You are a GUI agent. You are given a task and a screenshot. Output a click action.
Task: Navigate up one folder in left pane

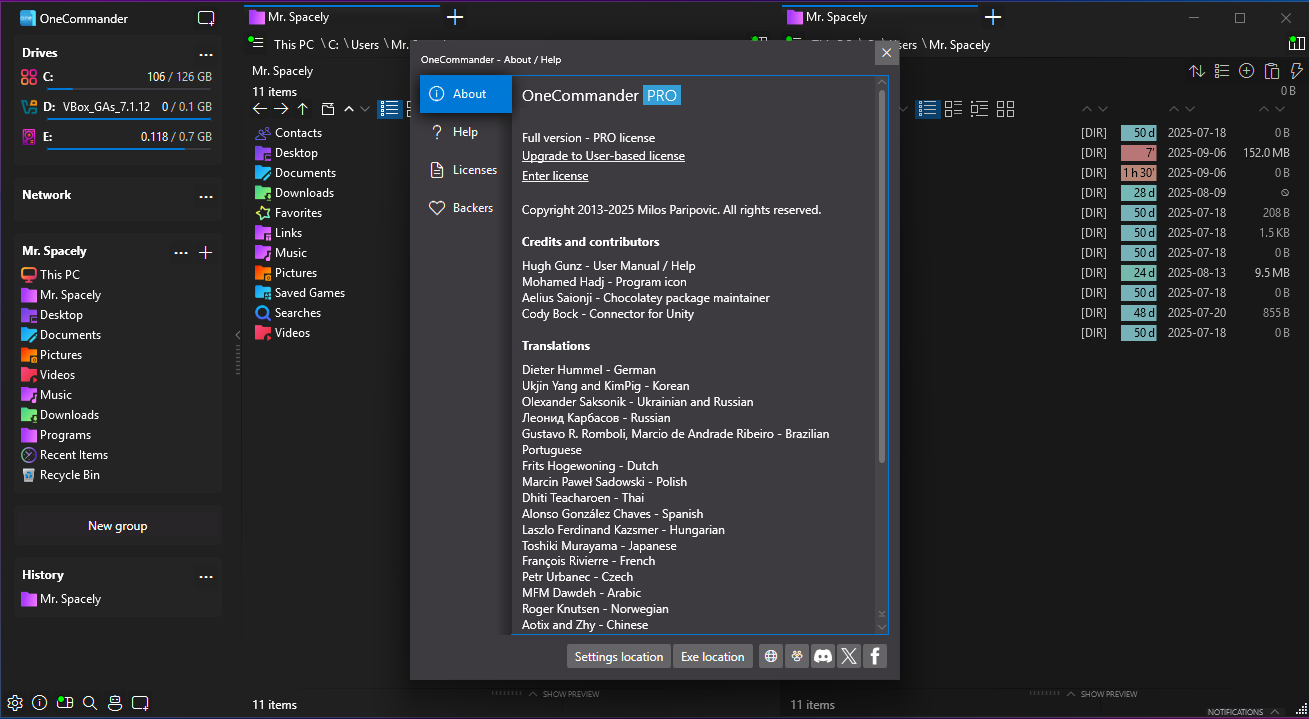tap(303, 109)
